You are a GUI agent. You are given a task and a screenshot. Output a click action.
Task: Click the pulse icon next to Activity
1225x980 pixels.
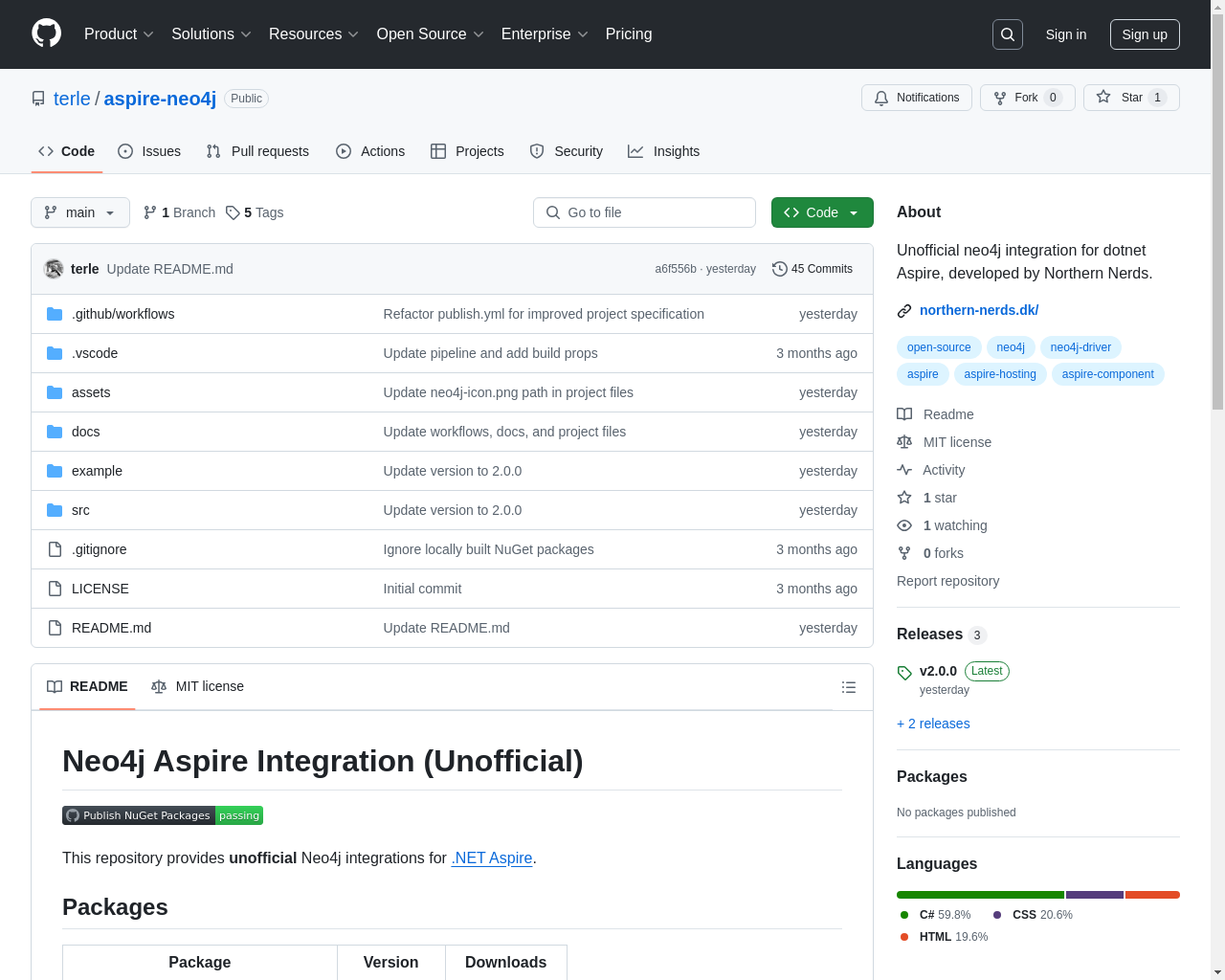904,470
